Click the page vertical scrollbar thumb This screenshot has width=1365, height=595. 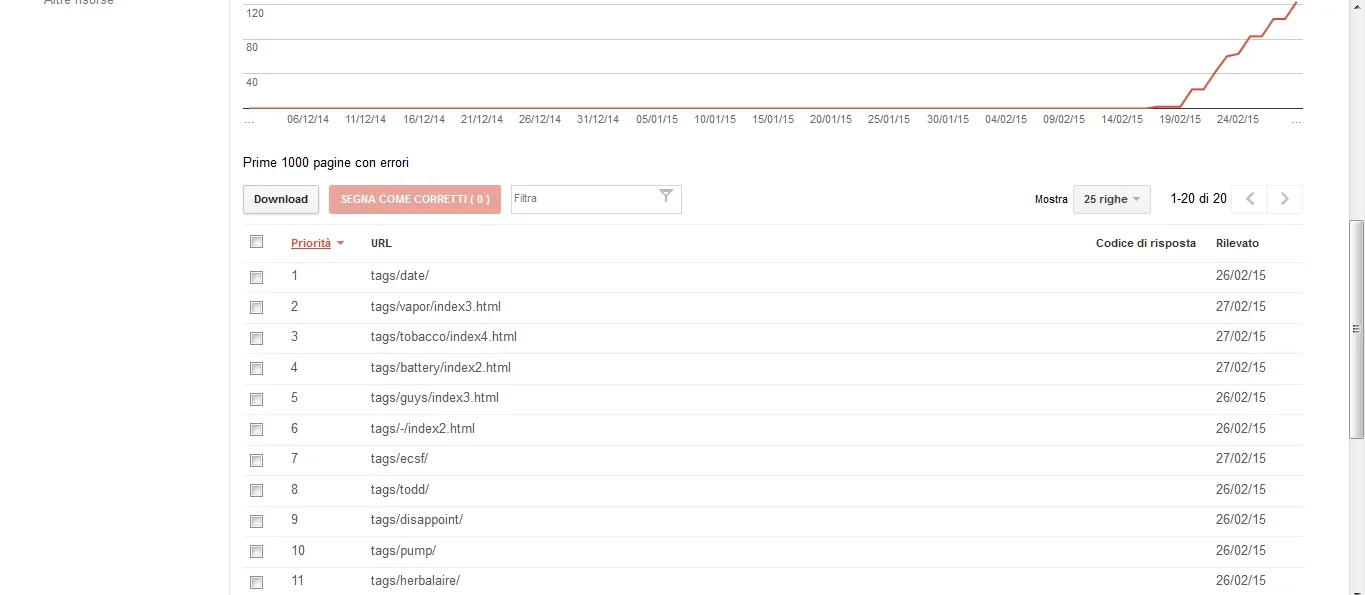tap(1357, 329)
